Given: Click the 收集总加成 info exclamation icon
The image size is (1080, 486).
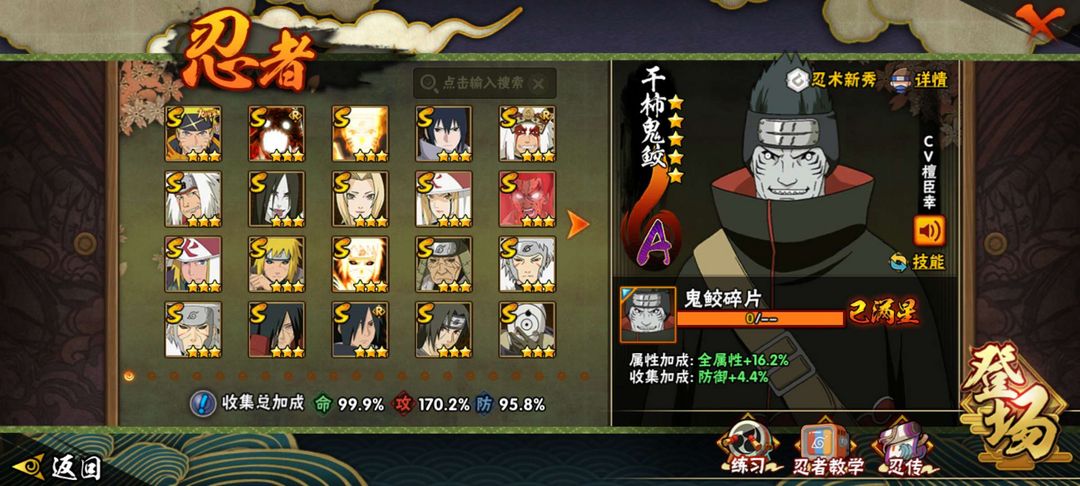Looking at the screenshot, I should (x=203, y=403).
